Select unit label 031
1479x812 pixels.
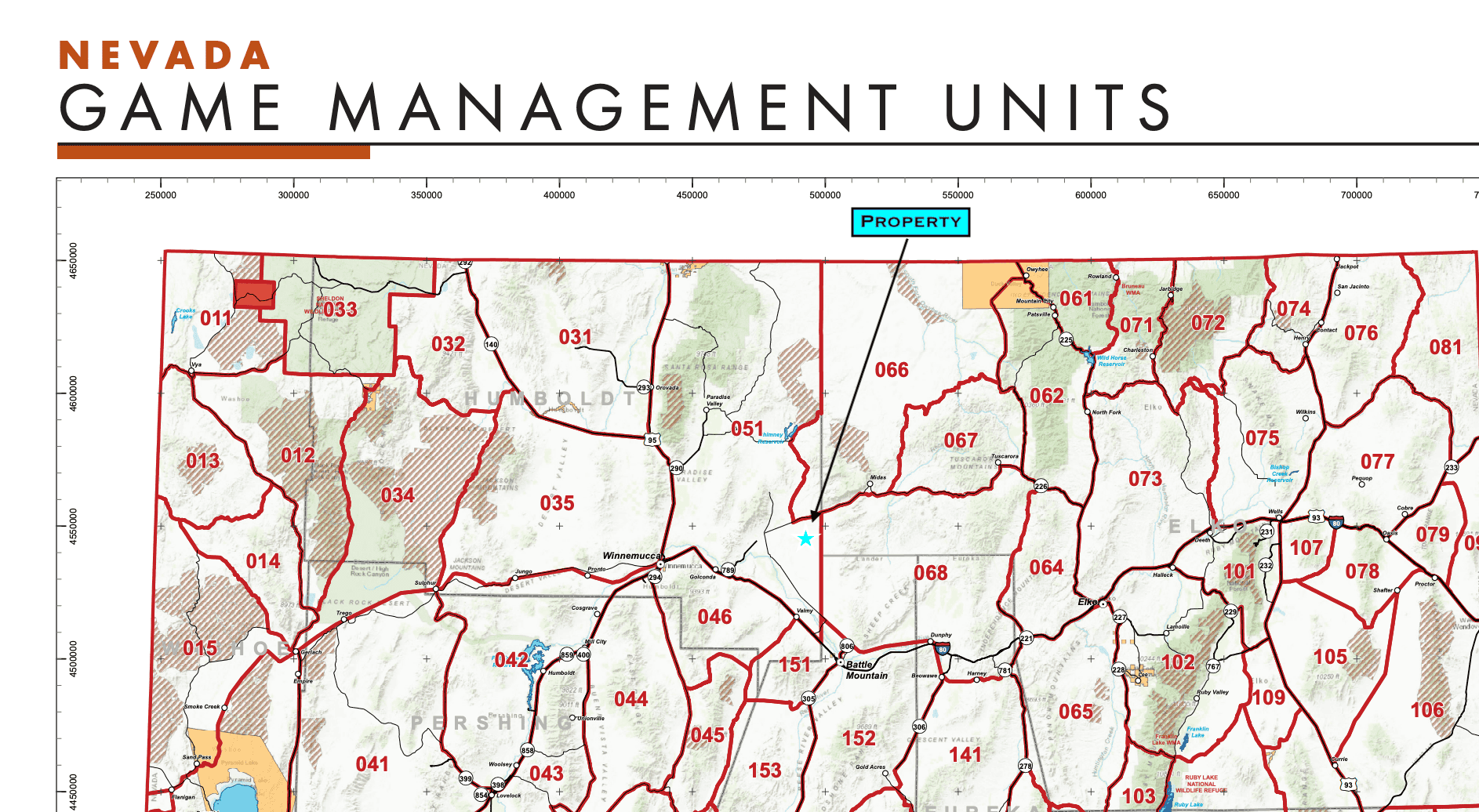coord(576,337)
